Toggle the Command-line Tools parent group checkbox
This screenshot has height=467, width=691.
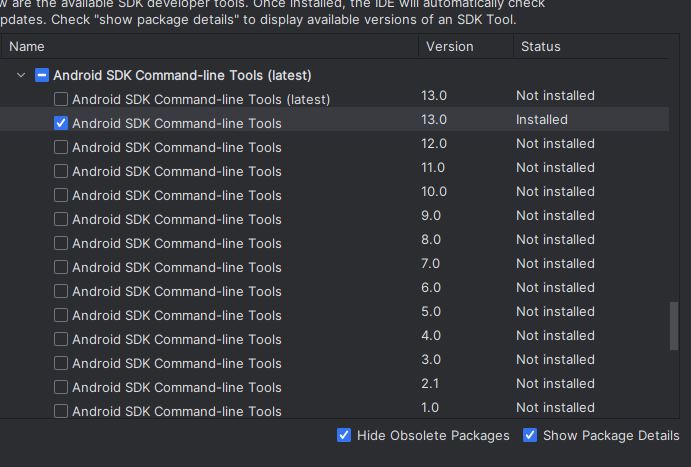(42, 75)
